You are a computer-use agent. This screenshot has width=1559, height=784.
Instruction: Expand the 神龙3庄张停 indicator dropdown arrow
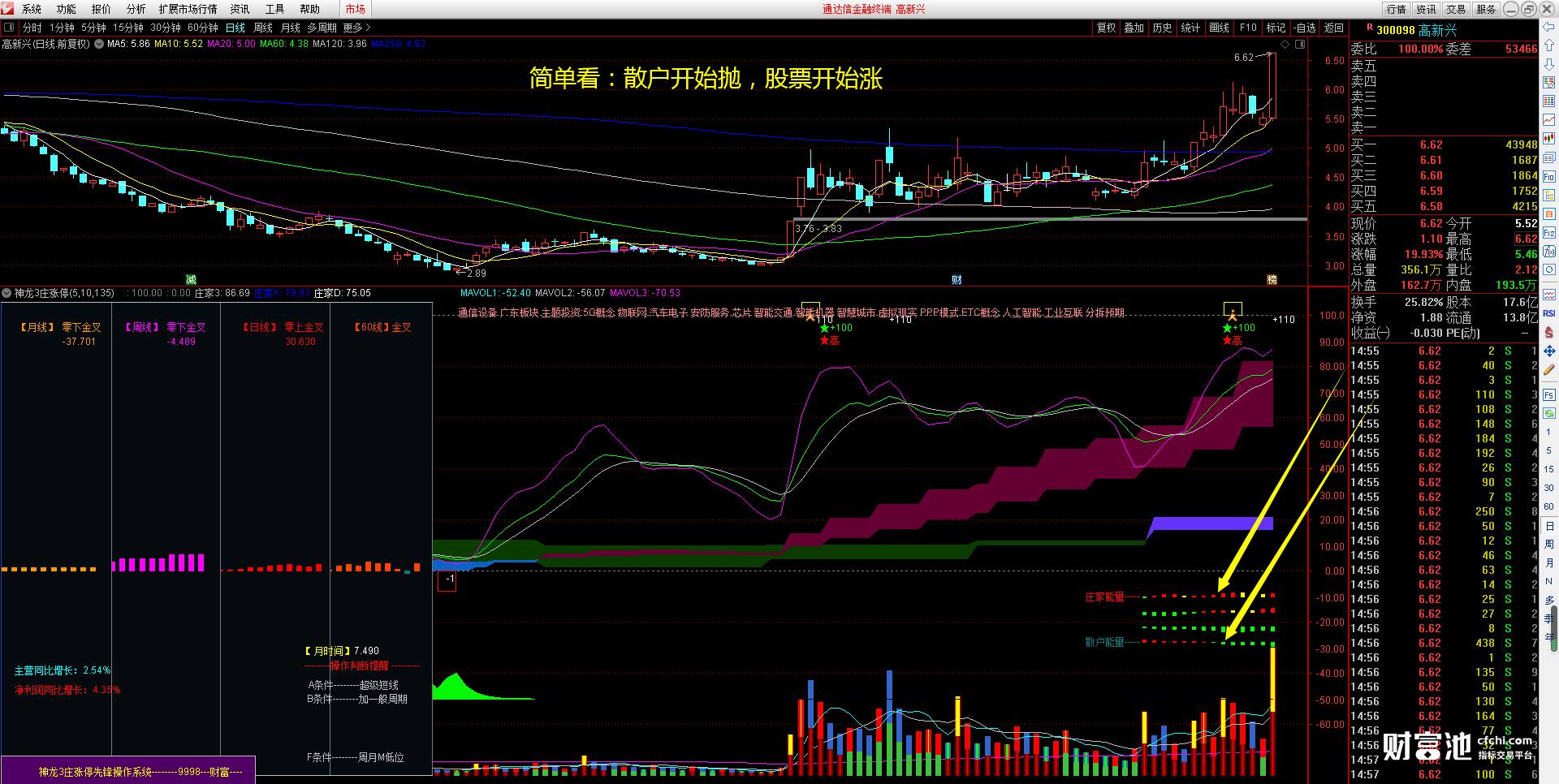tap(6, 293)
